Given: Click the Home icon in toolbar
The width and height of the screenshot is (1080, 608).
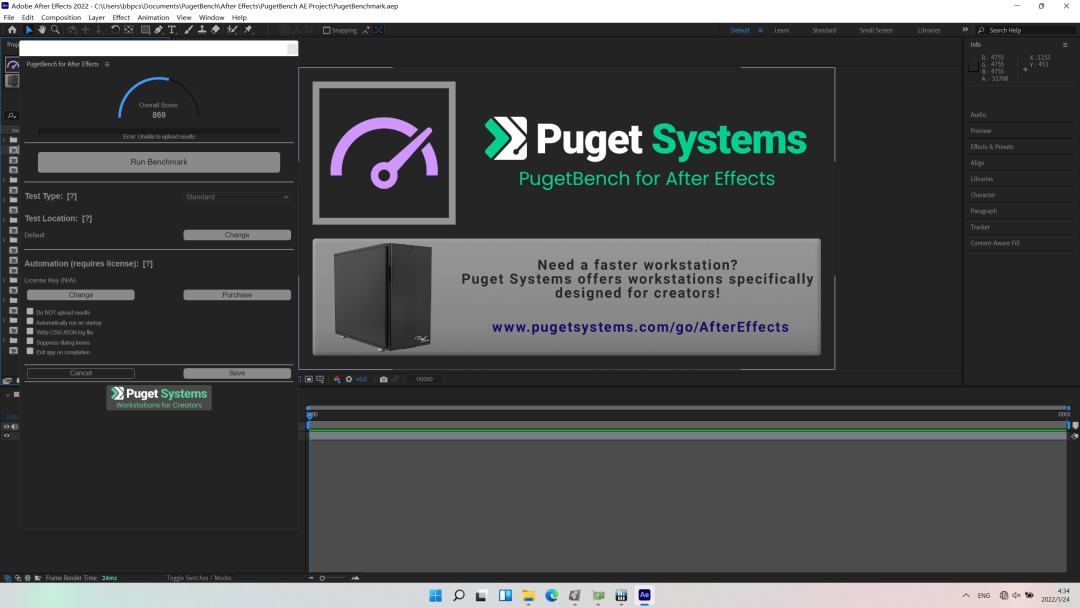Looking at the screenshot, I should [x=12, y=30].
